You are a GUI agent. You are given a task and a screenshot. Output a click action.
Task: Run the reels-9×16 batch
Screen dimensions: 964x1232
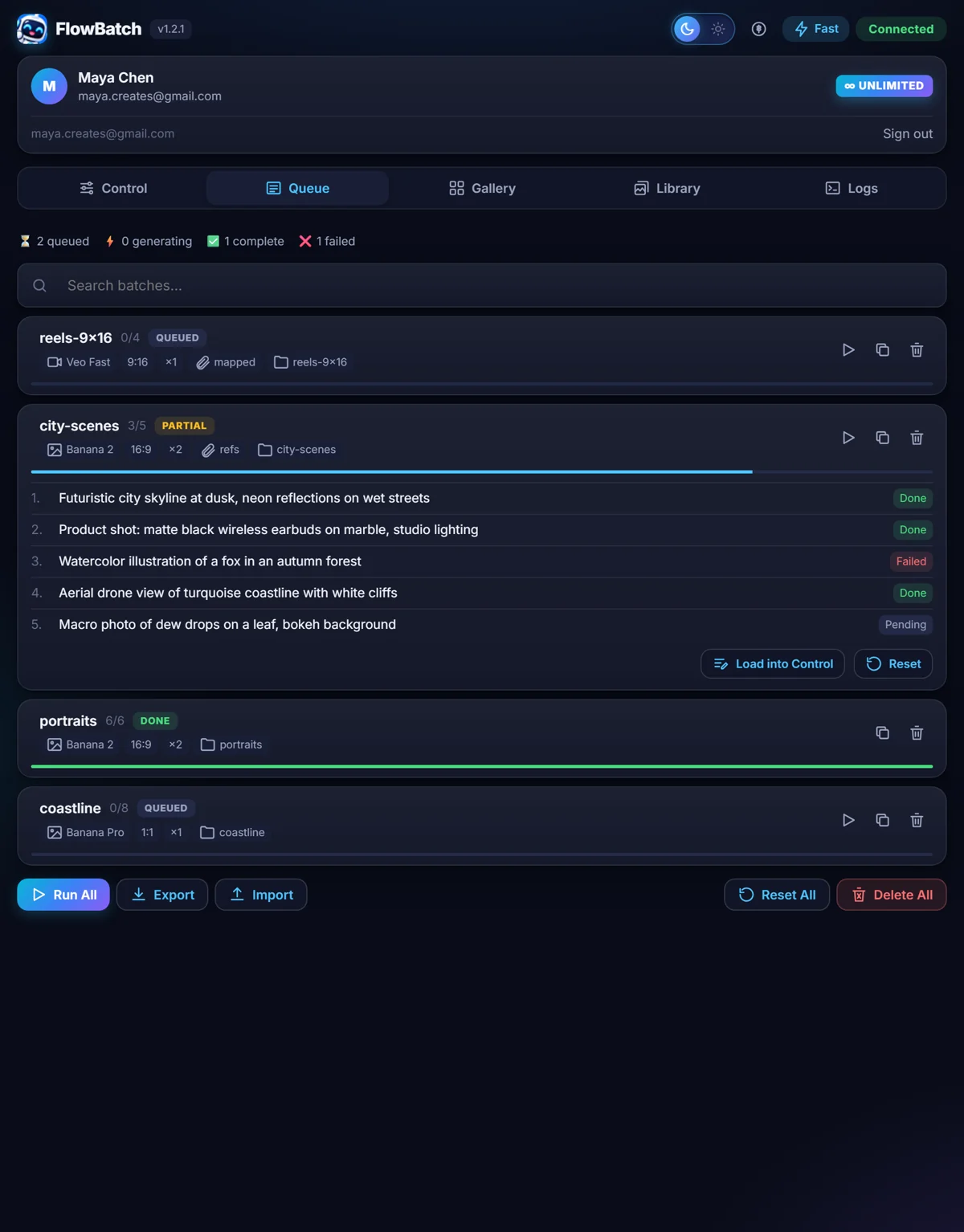[848, 350]
